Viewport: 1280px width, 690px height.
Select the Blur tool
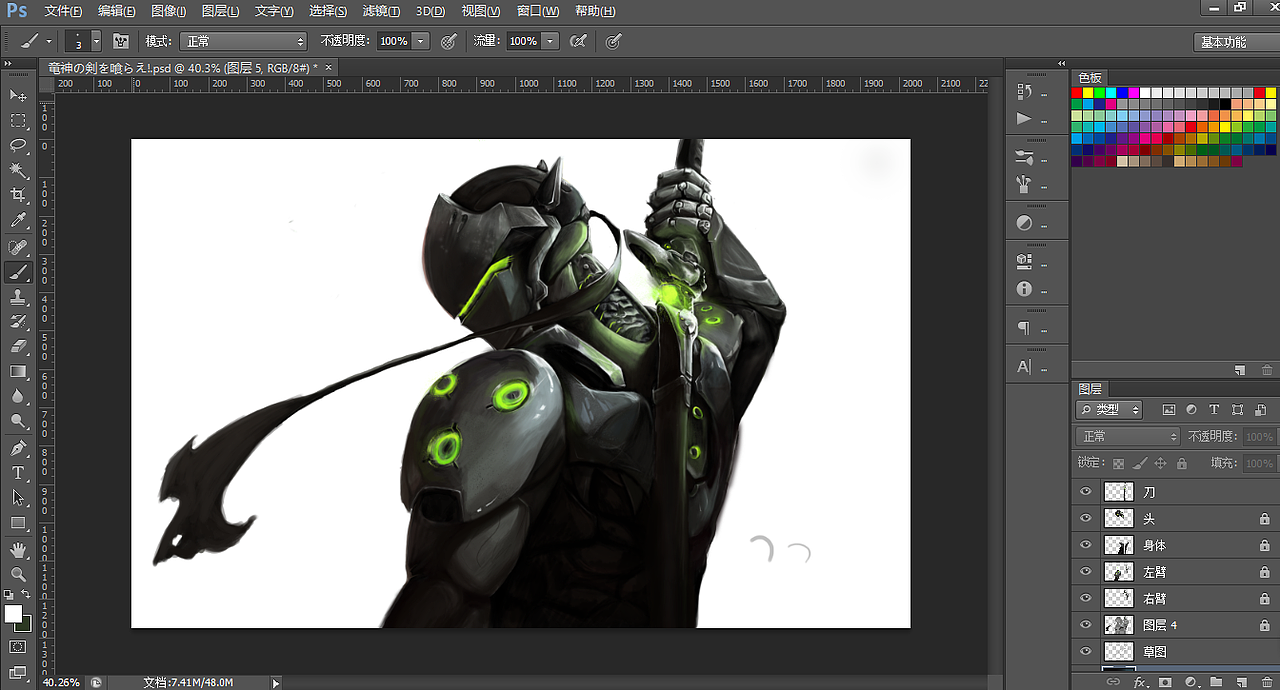tap(18, 397)
